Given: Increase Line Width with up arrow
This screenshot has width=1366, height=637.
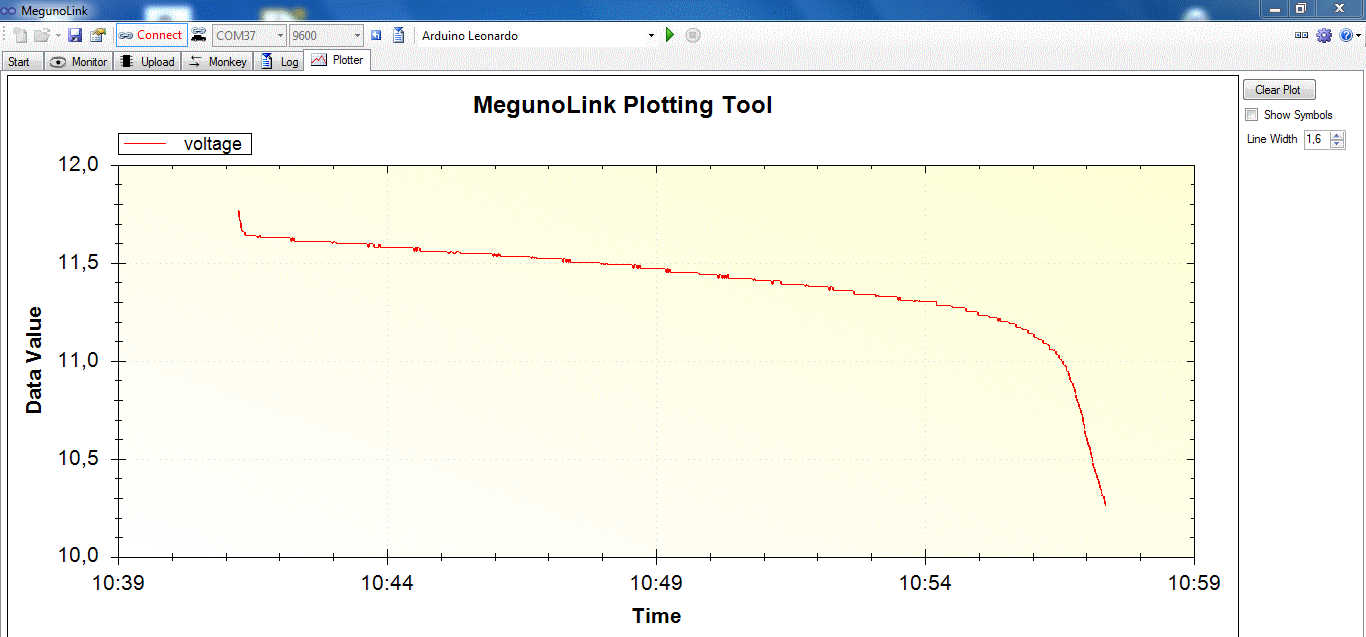Looking at the screenshot, I should [x=1337, y=135].
